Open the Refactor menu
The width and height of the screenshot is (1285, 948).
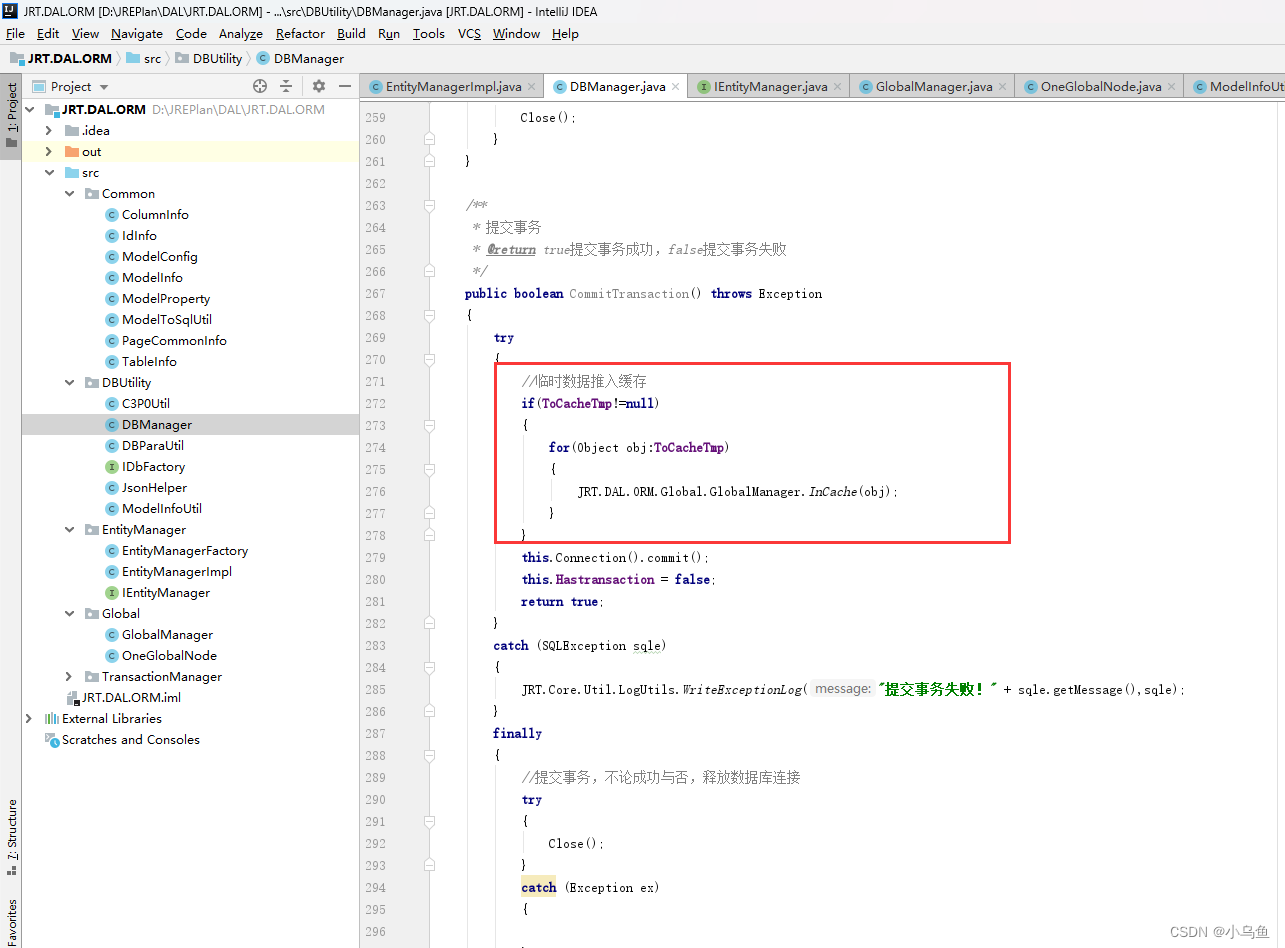point(301,33)
